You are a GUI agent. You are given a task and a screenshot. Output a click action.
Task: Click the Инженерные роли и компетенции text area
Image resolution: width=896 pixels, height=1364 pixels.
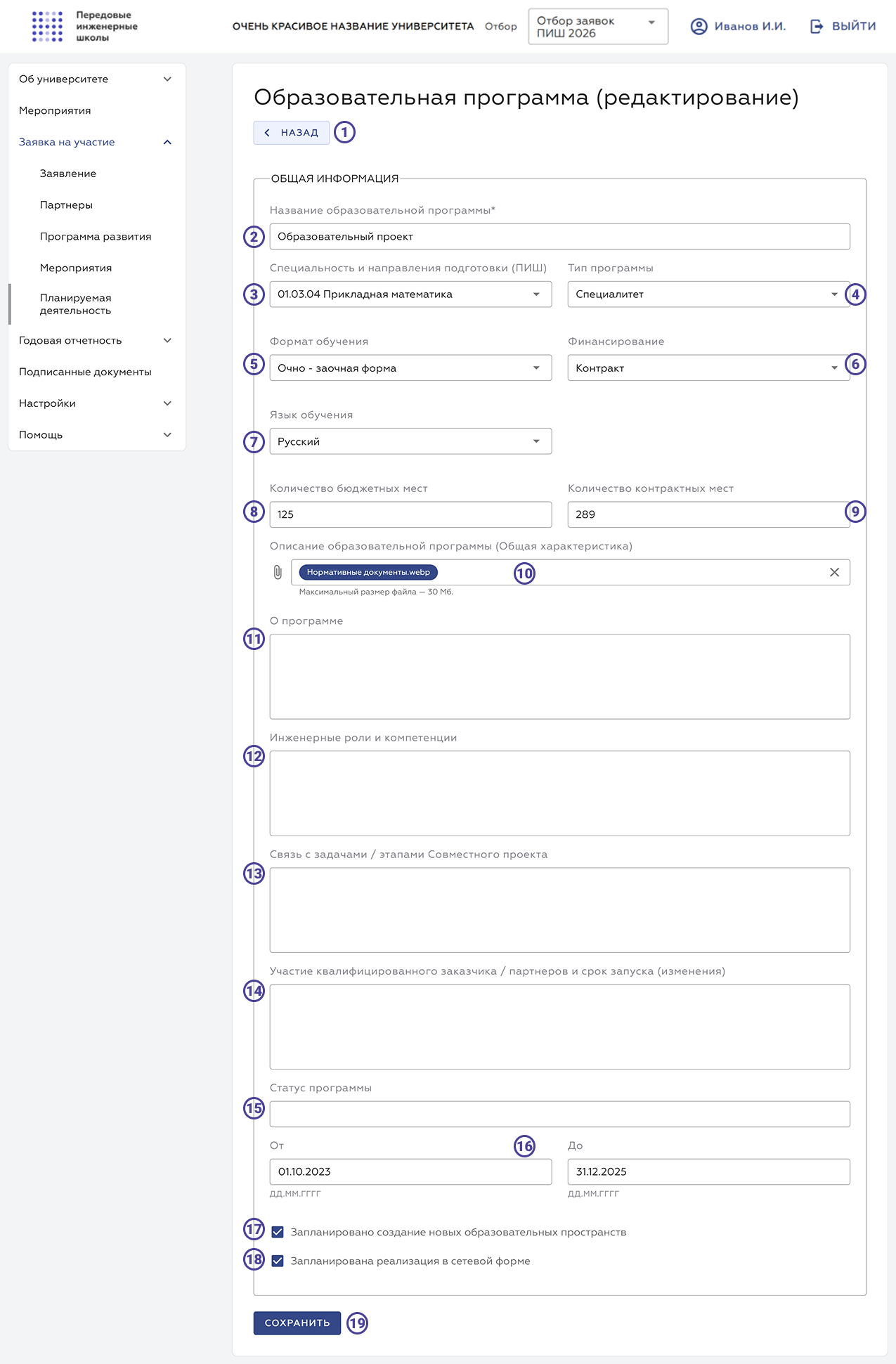tap(559, 793)
